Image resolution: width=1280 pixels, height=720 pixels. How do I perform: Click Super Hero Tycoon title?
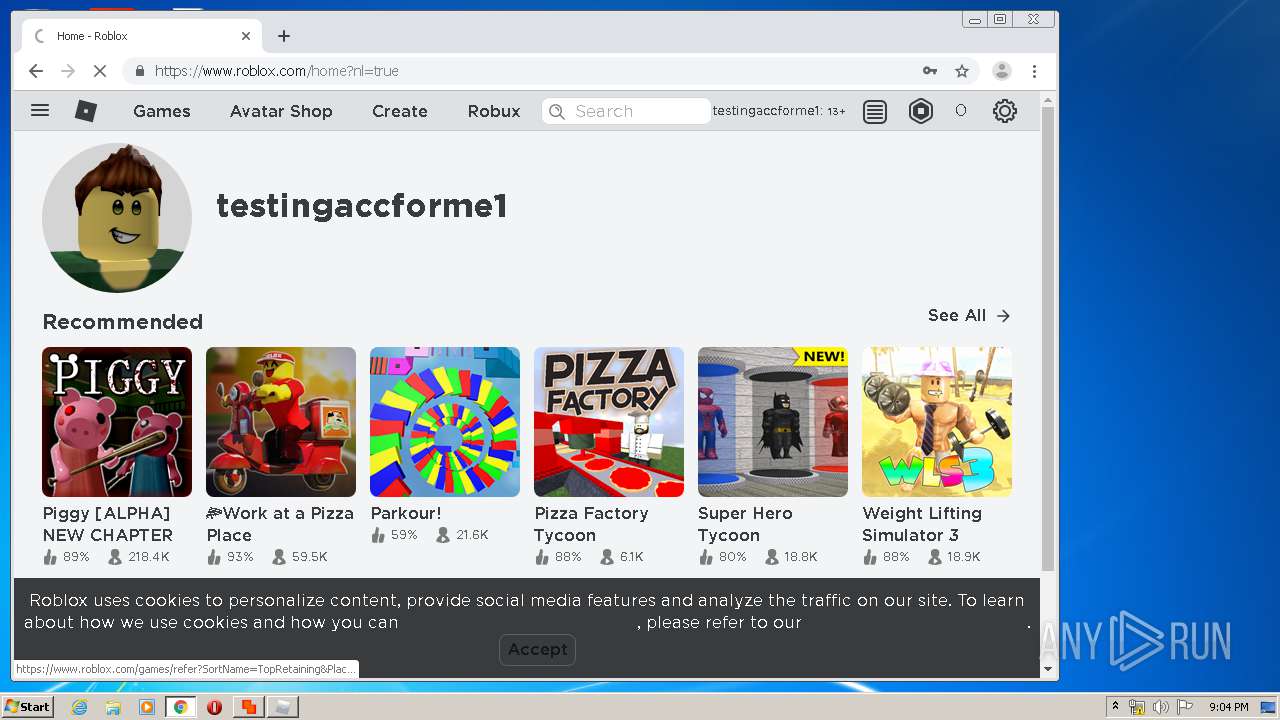coord(745,524)
